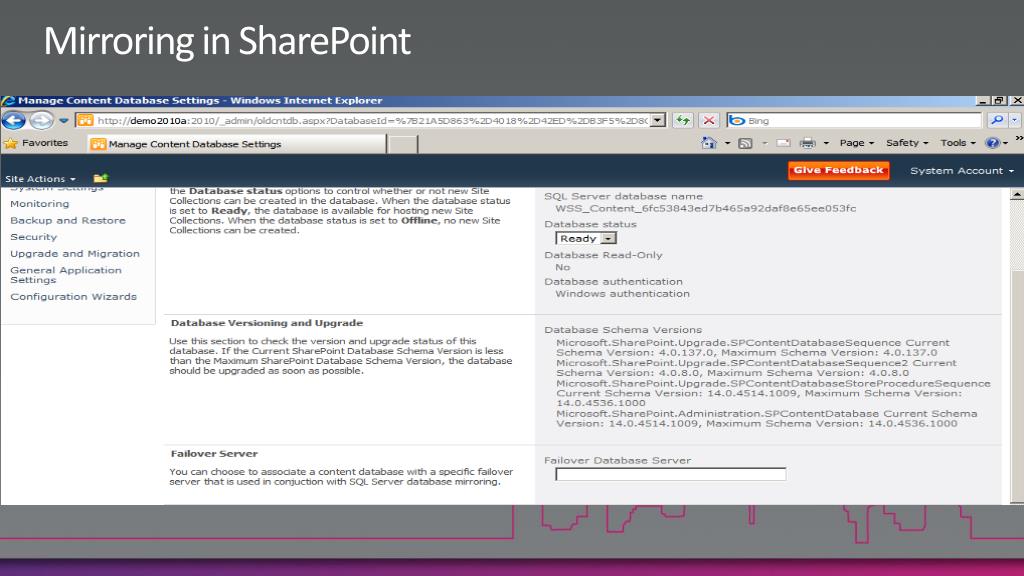Open Favorites with the star icon
The height and width of the screenshot is (576, 1024).
pyautogui.click(x=36, y=143)
